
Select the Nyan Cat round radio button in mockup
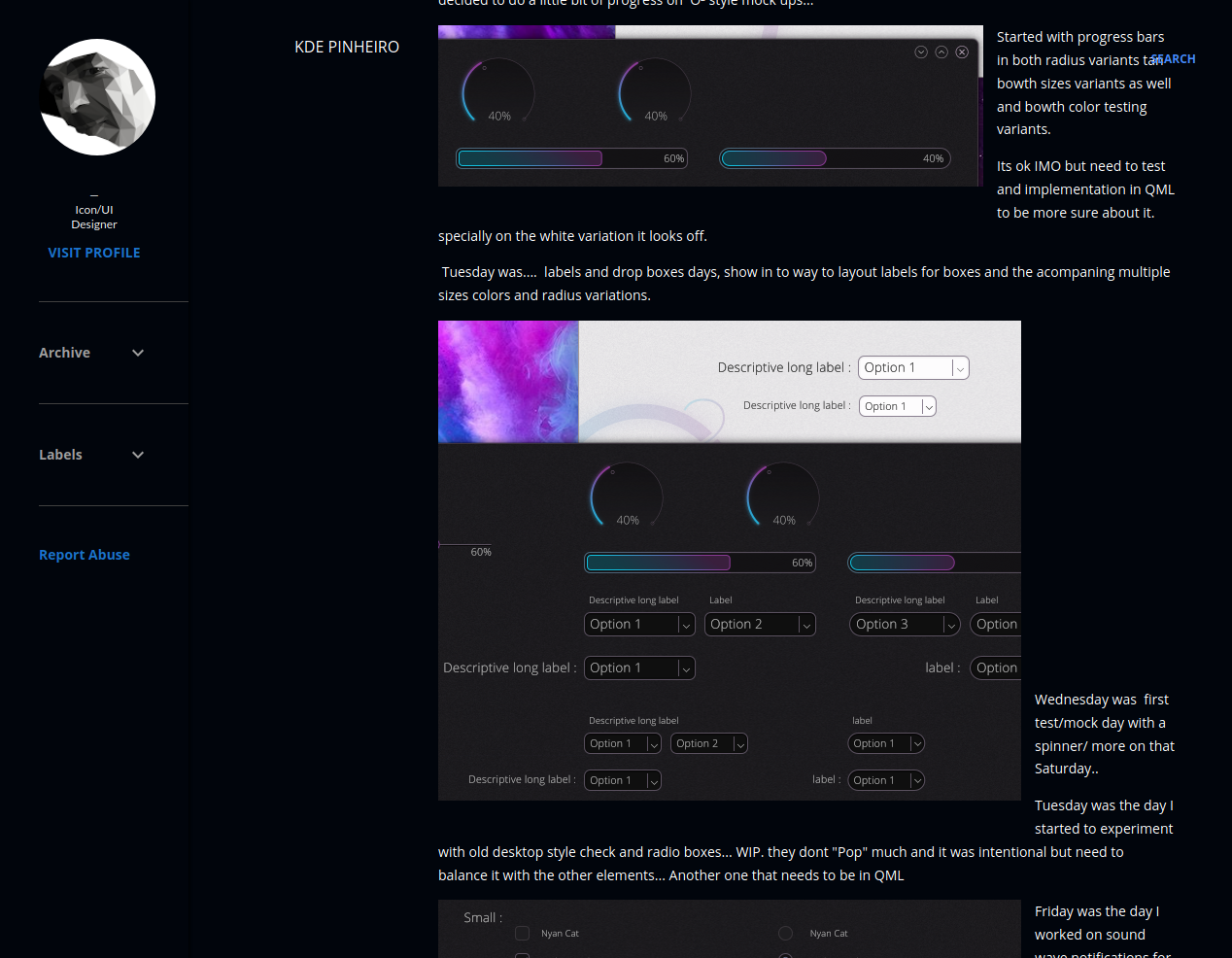785,934
